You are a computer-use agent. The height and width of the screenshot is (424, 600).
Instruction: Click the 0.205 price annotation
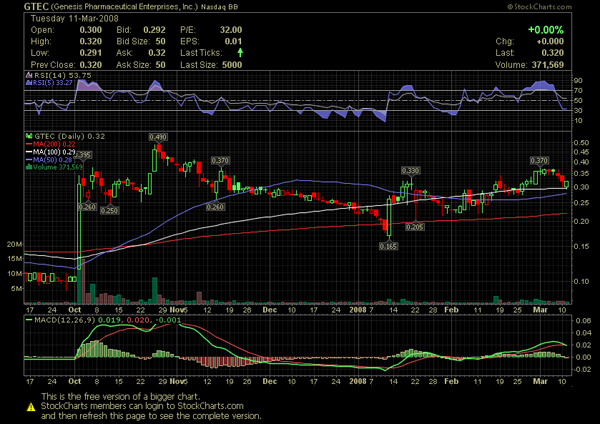coord(415,227)
